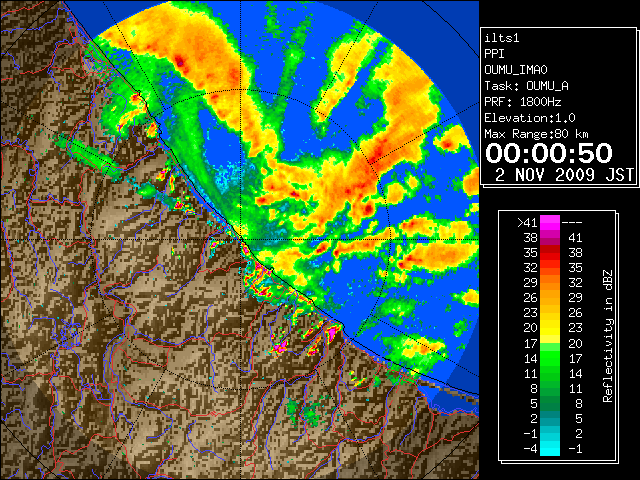Screen dimensions: 640x480
Task: Click the 'OUMU_IMAO' site name text
Action: [x=516, y=70]
